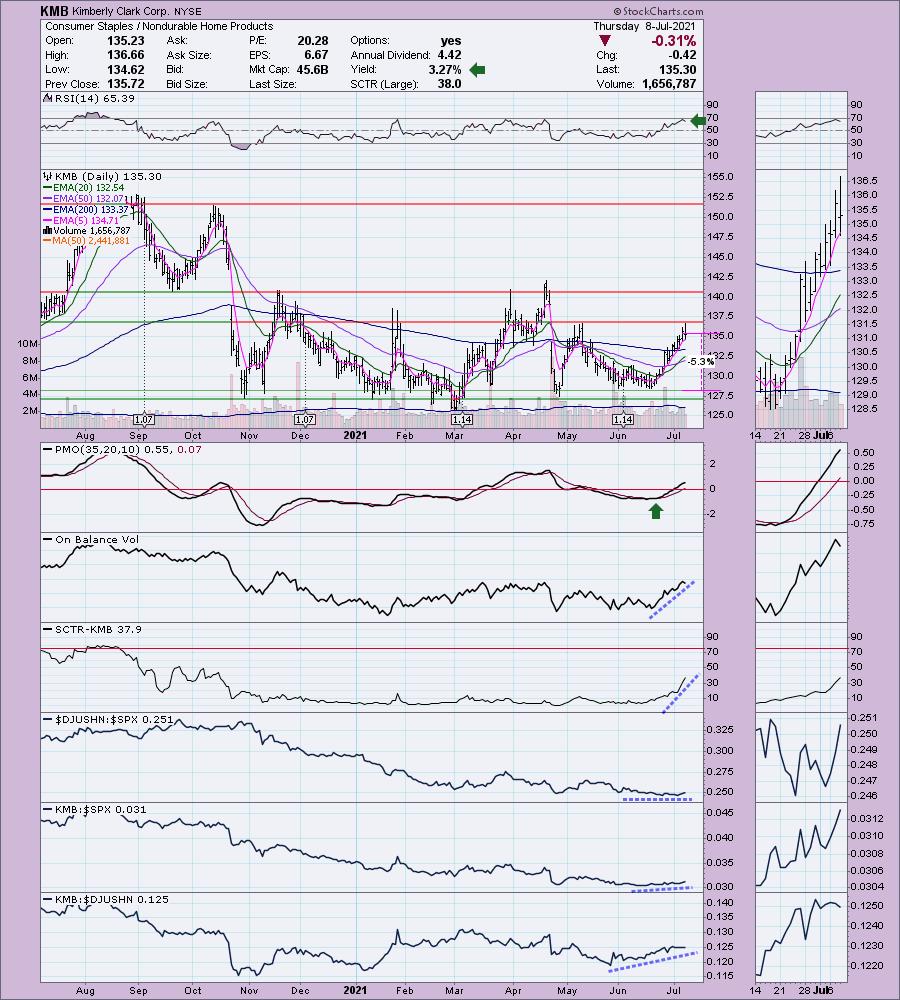900x1000 pixels.
Task: Click the SCTR (Large) 38.0 value
Action: 449,84
